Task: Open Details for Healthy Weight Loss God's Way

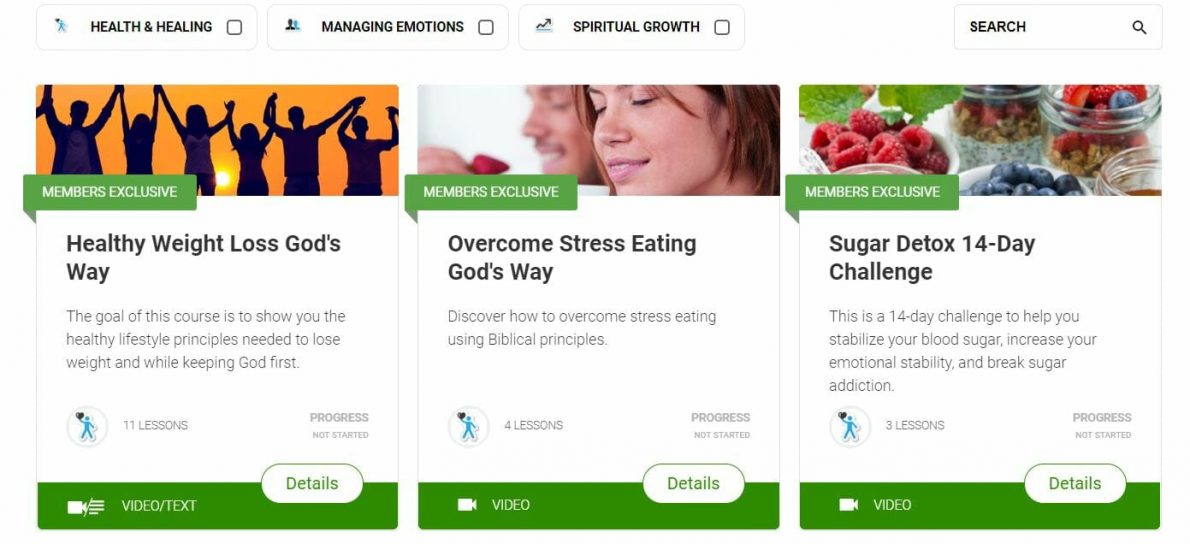Action: [312, 483]
